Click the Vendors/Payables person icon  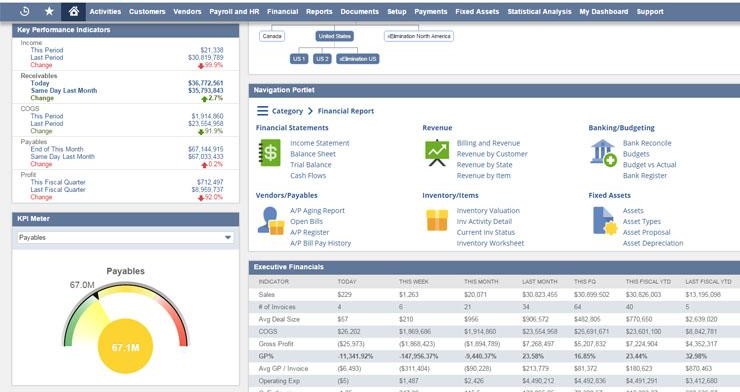click(271, 220)
